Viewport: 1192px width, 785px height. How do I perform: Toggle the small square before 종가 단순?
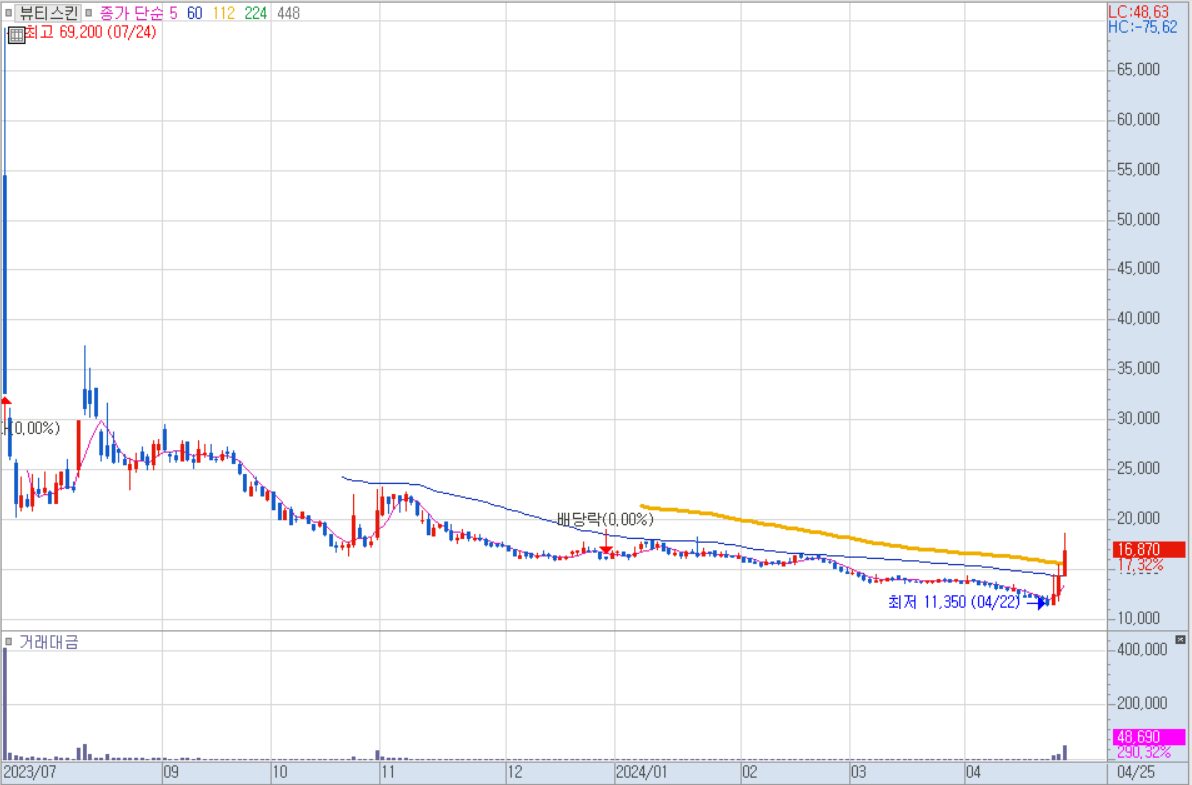point(89,13)
